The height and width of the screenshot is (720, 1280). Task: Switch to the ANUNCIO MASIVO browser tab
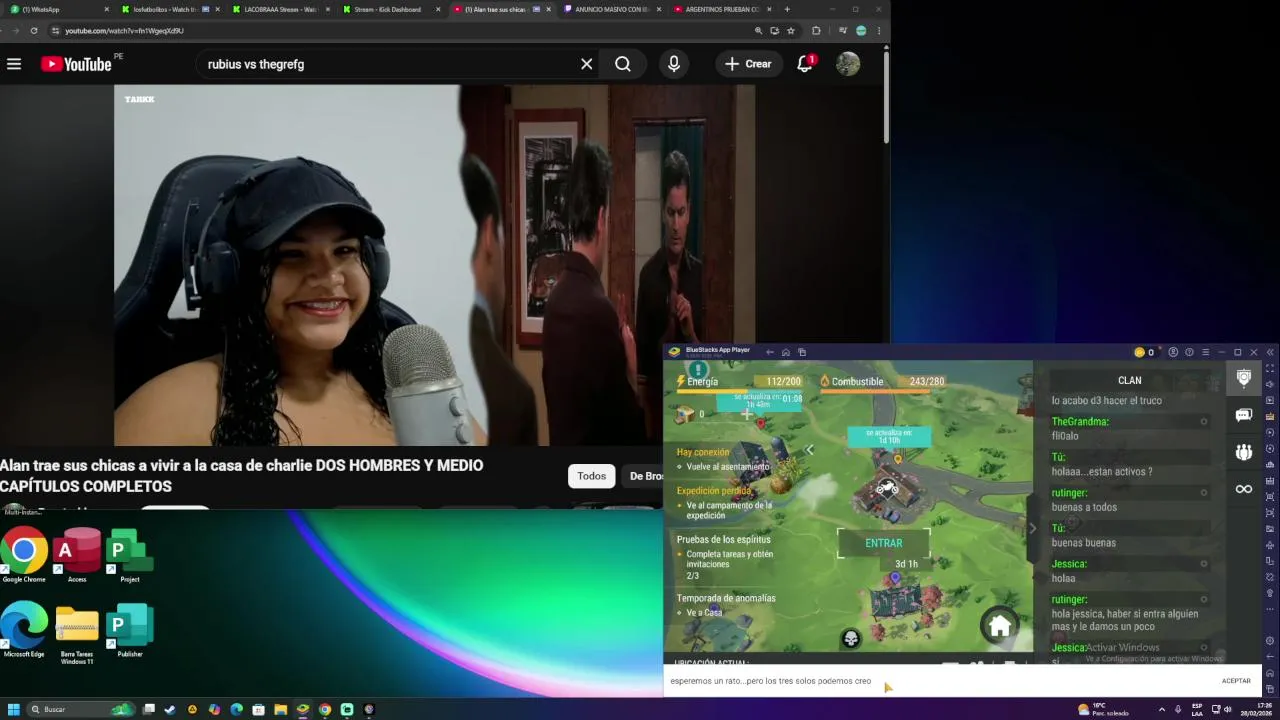[x=610, y=9]
